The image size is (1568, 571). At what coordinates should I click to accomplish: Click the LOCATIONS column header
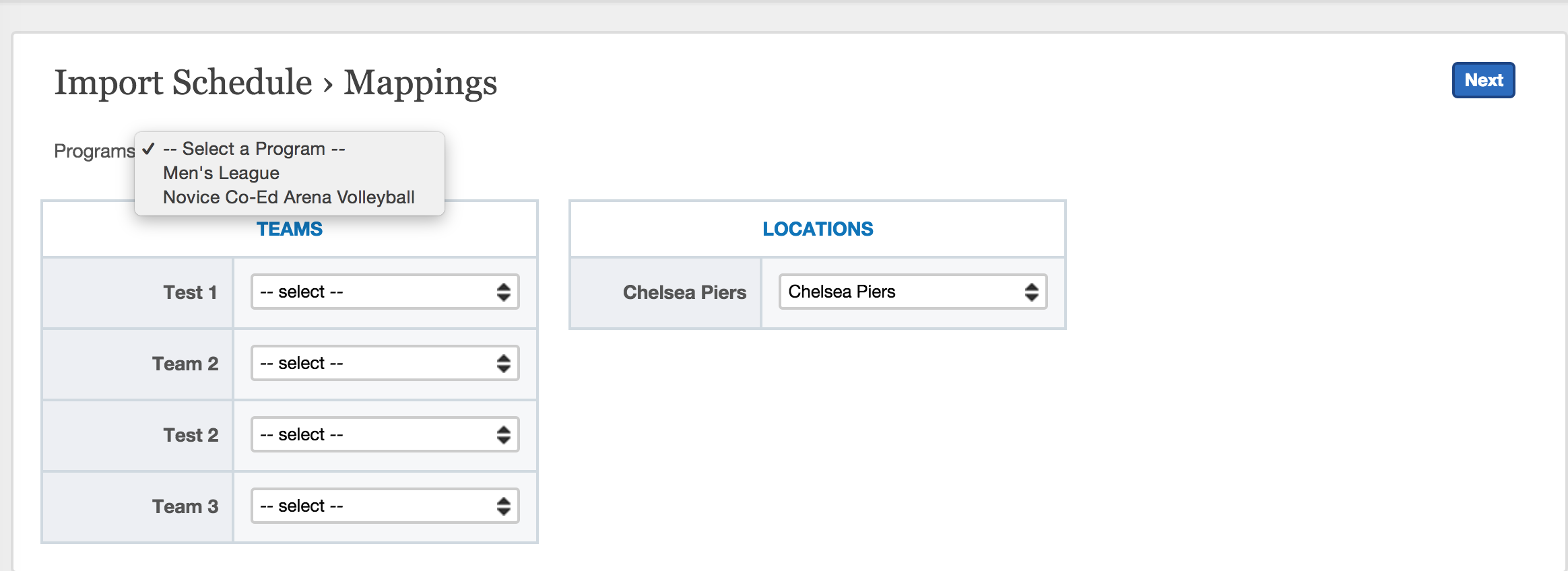pos(817,229)
